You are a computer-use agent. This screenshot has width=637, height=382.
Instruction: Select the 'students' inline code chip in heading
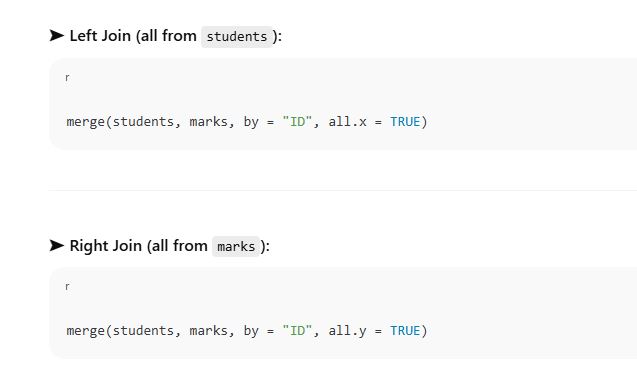click(237, 37)
